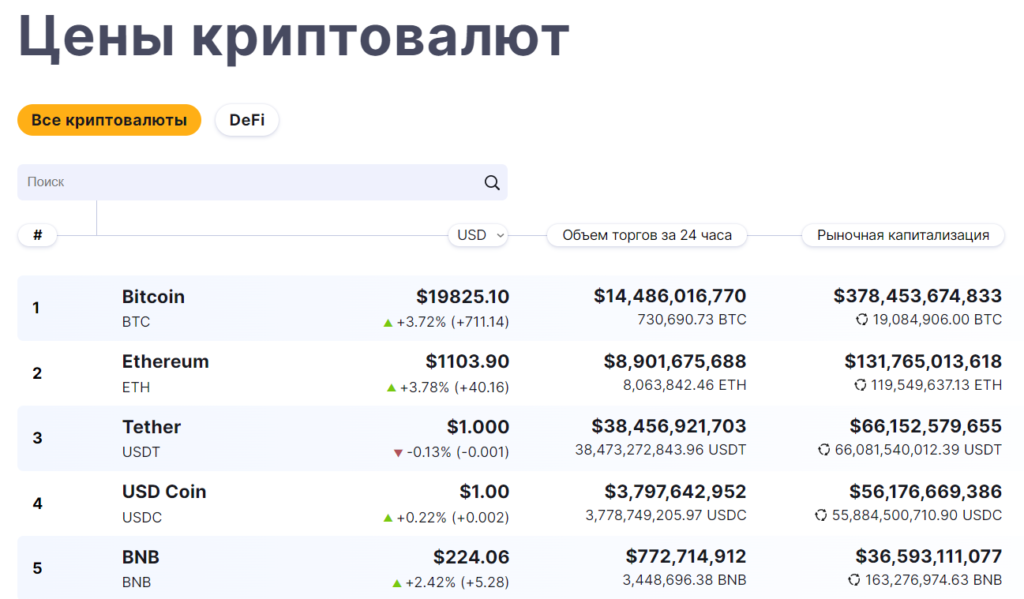Image resolution: width=1024 pixels, height=599 pixels.
Task: Select the DeFi filter
Action: pyautogui.click(x=247, y=120)
